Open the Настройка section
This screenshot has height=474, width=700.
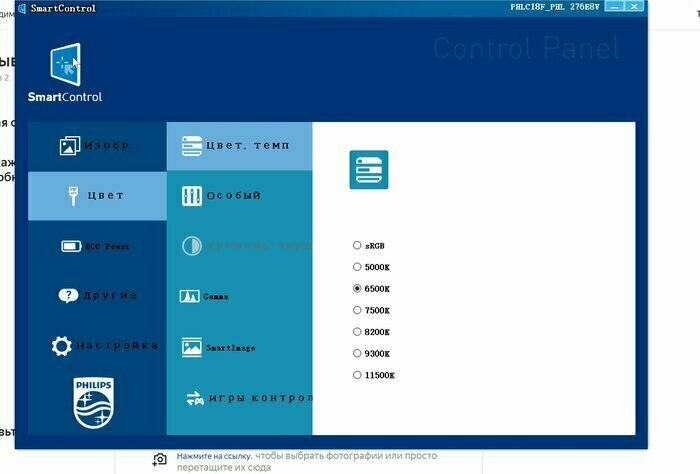[x=97, y=346]
